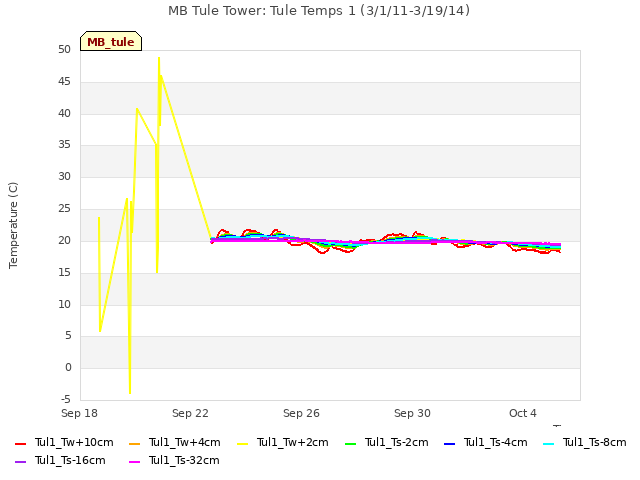640x480 pixels.
Task: Click the 40 y-axis tick label
Action: [64, 113]
